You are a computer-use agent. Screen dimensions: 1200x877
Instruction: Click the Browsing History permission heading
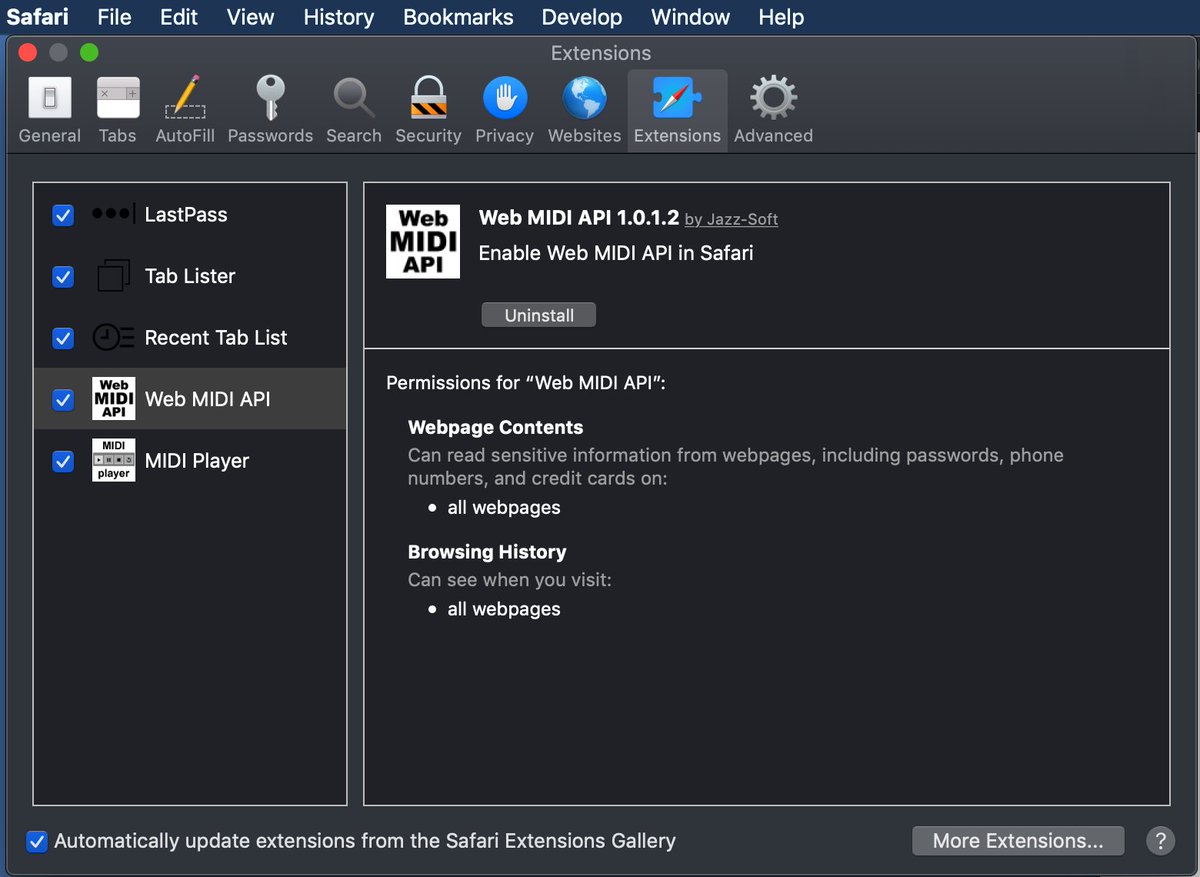tap(487, 552)
